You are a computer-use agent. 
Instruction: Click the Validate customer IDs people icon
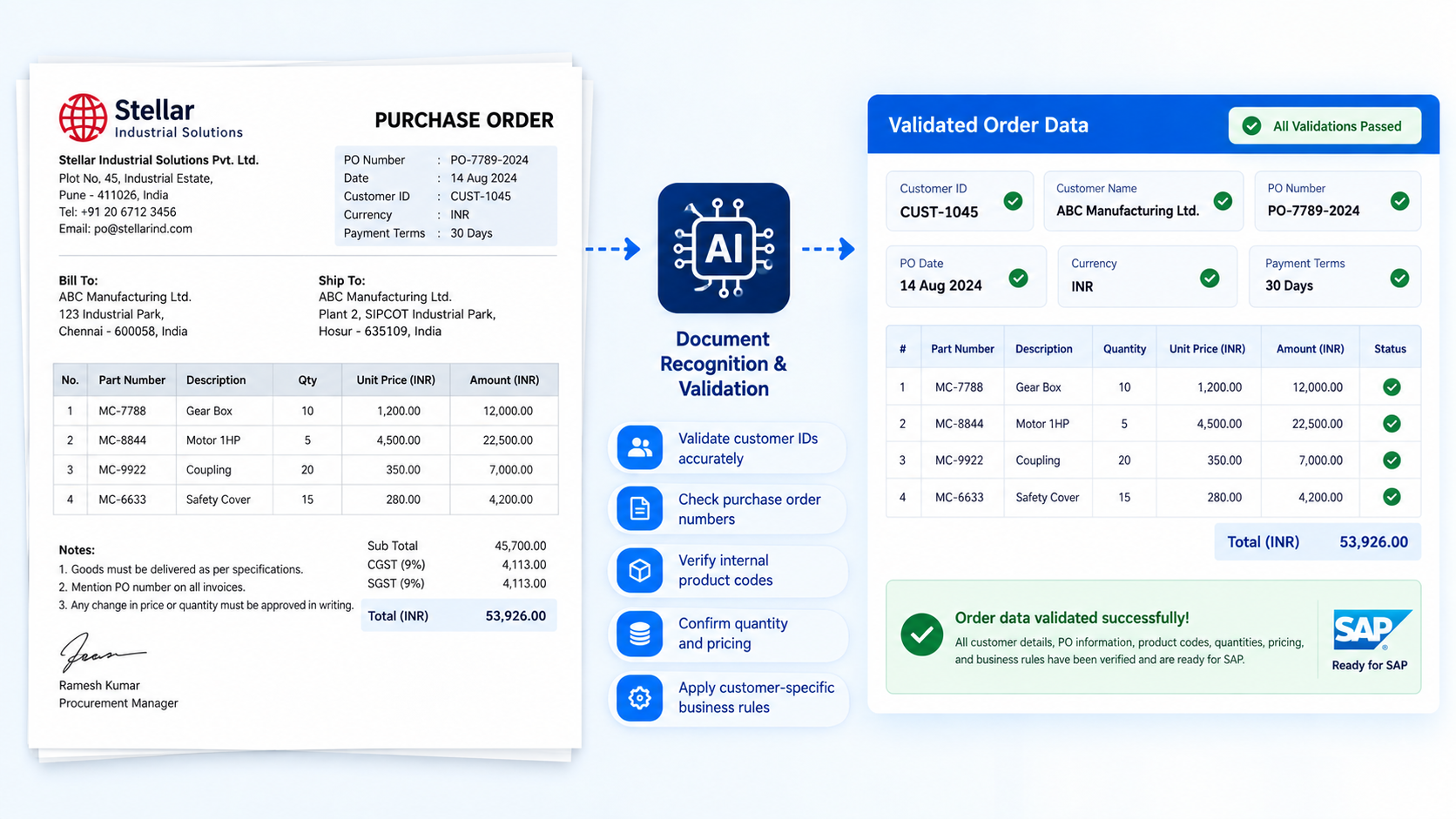tap(640, 447)
